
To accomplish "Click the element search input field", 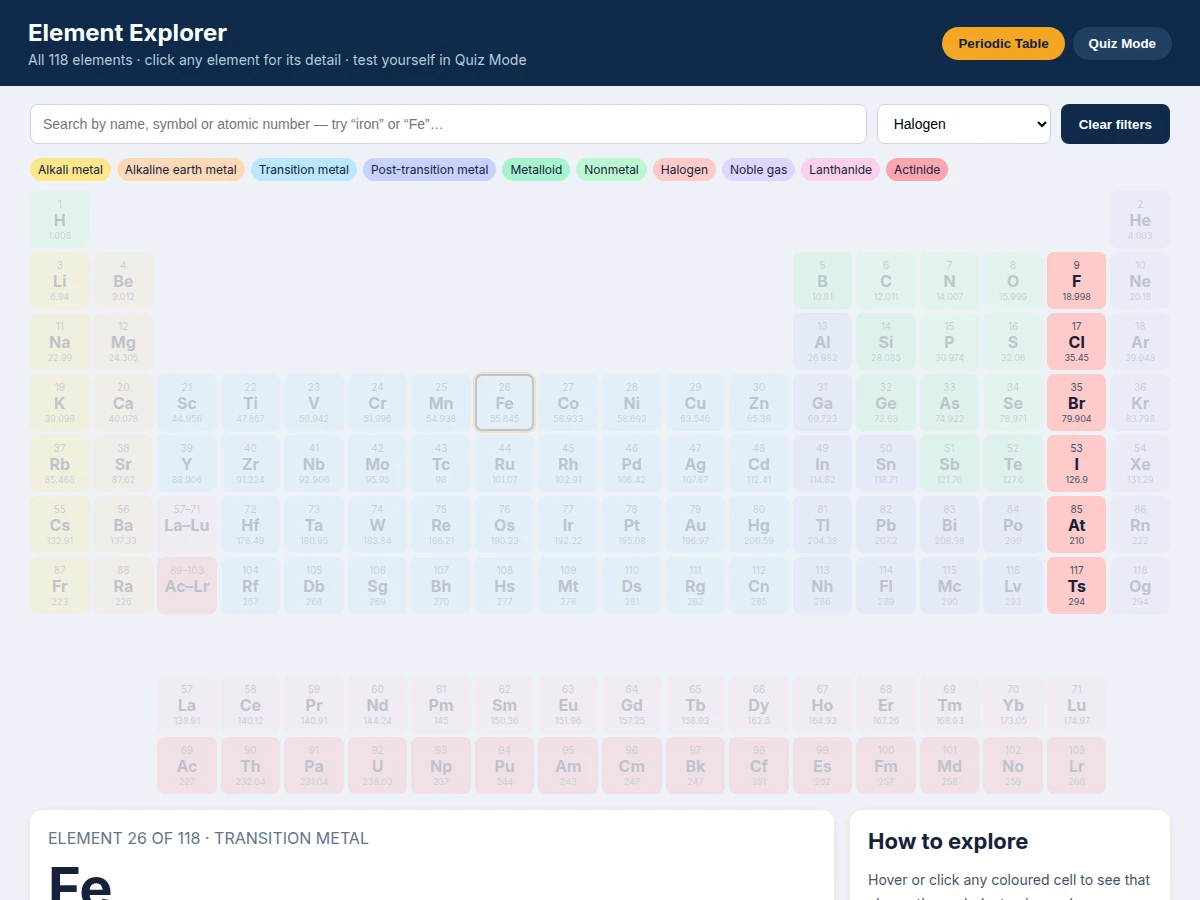I will click(448, 124).
